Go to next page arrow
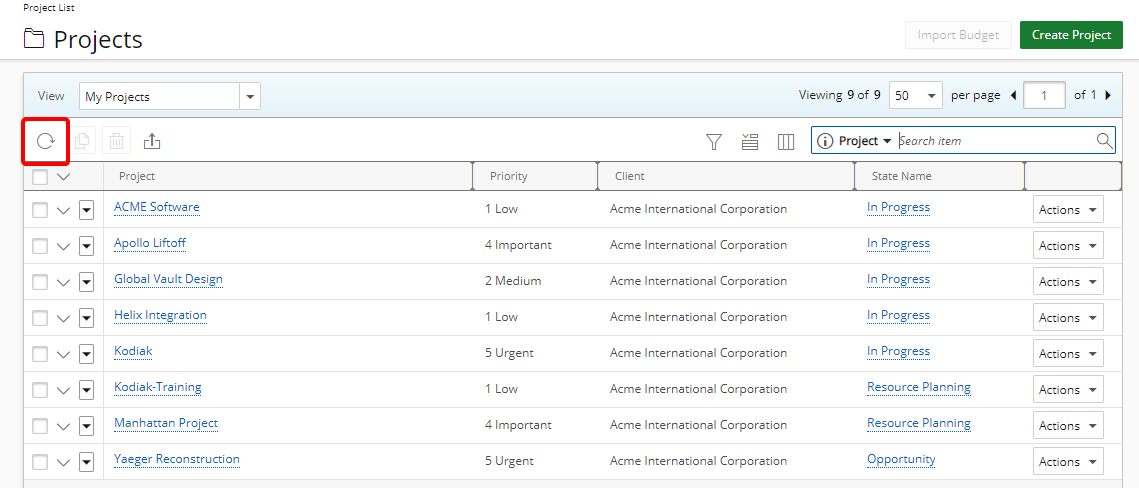 (x=1108, y=96)
